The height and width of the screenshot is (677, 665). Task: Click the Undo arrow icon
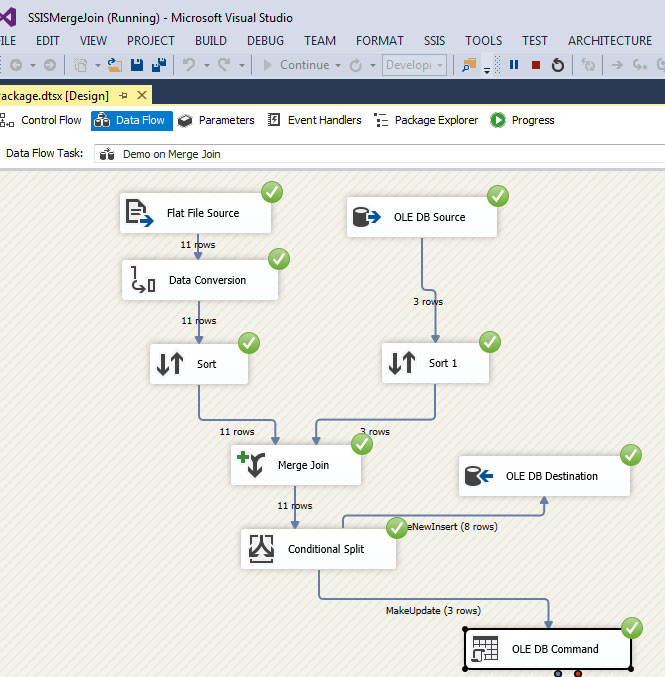(189, 65)
